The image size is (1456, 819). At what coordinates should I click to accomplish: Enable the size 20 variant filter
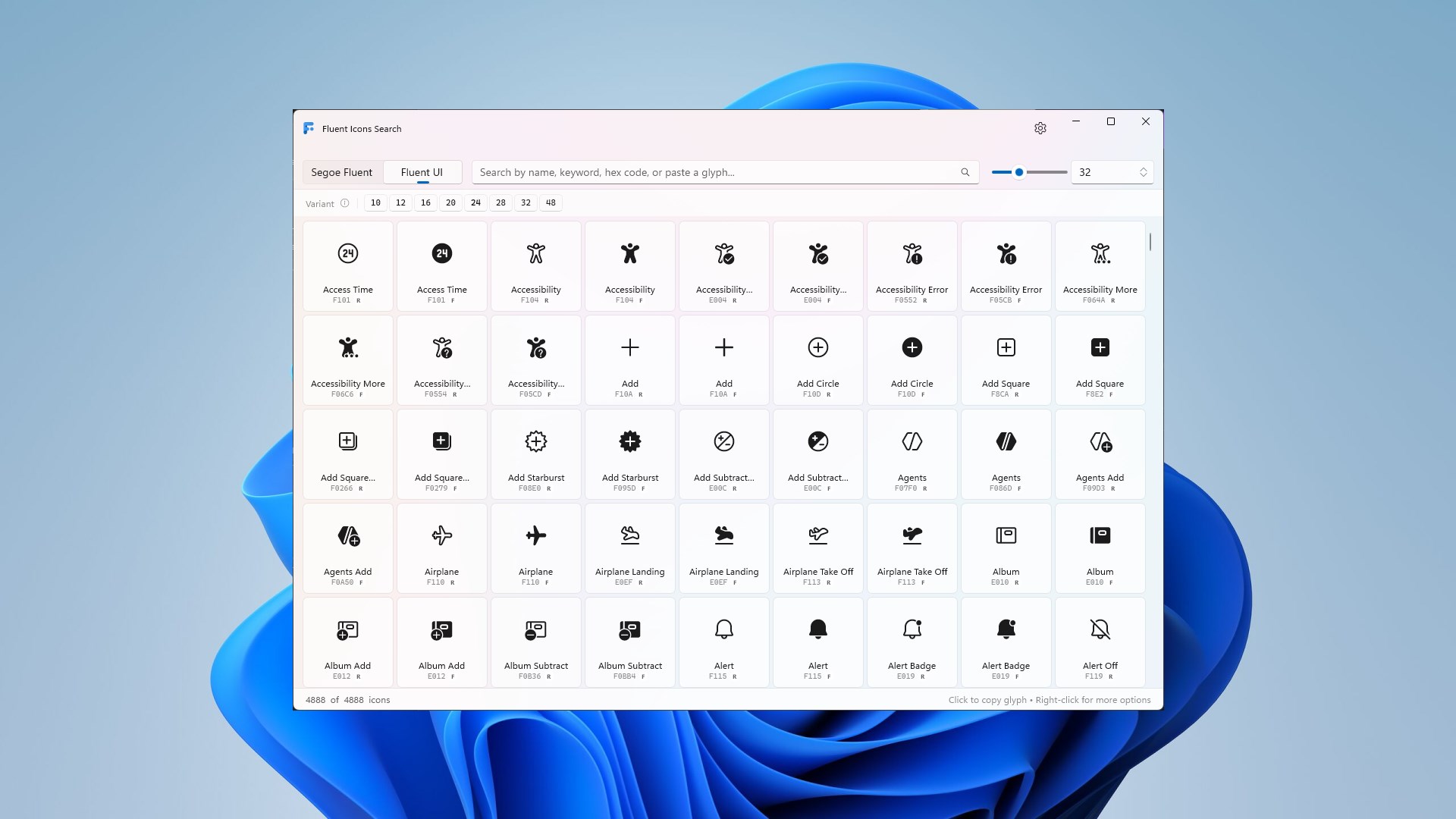[450, 202]
